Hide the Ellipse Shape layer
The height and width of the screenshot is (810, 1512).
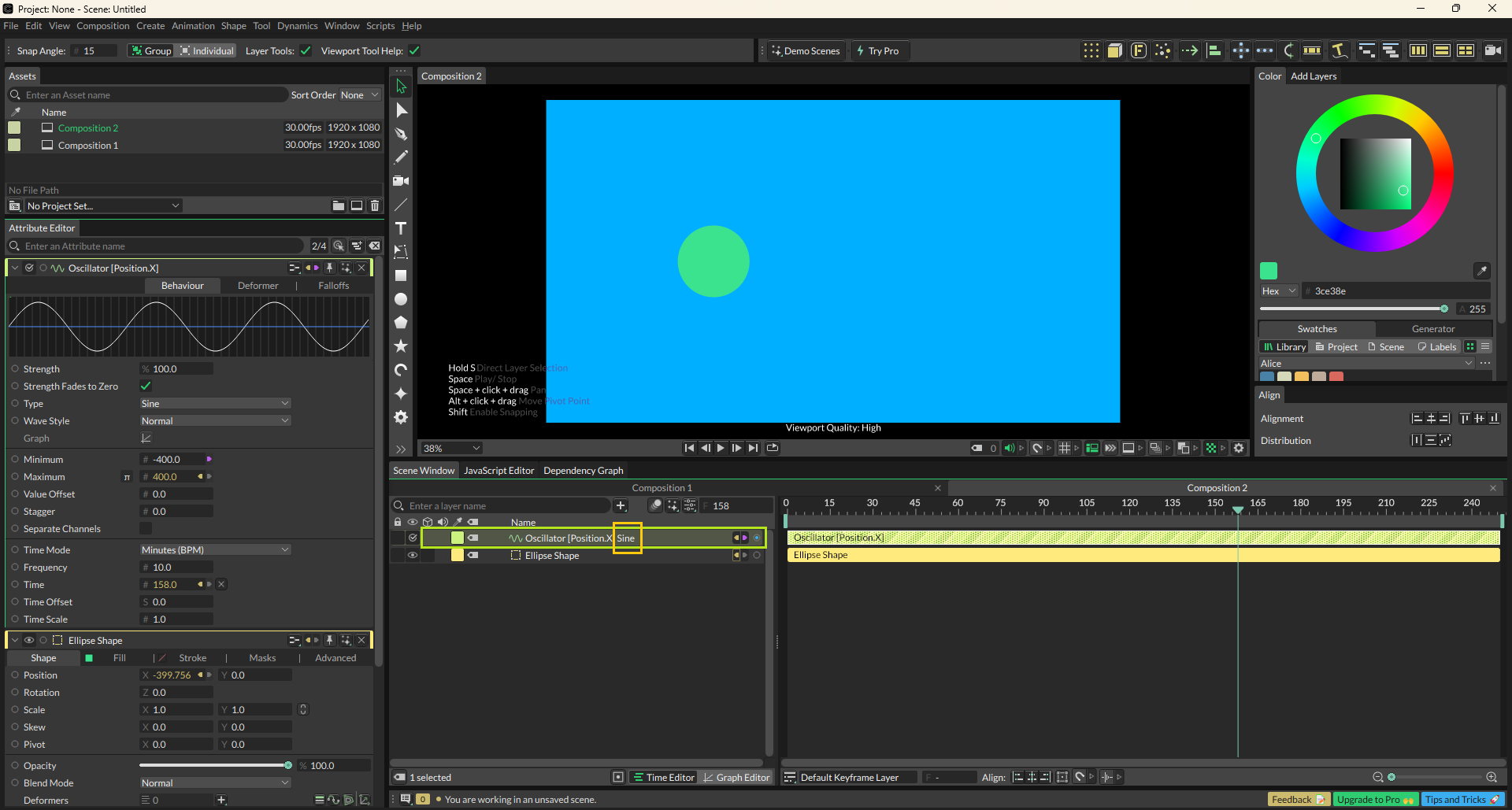[x=412, y=556]
